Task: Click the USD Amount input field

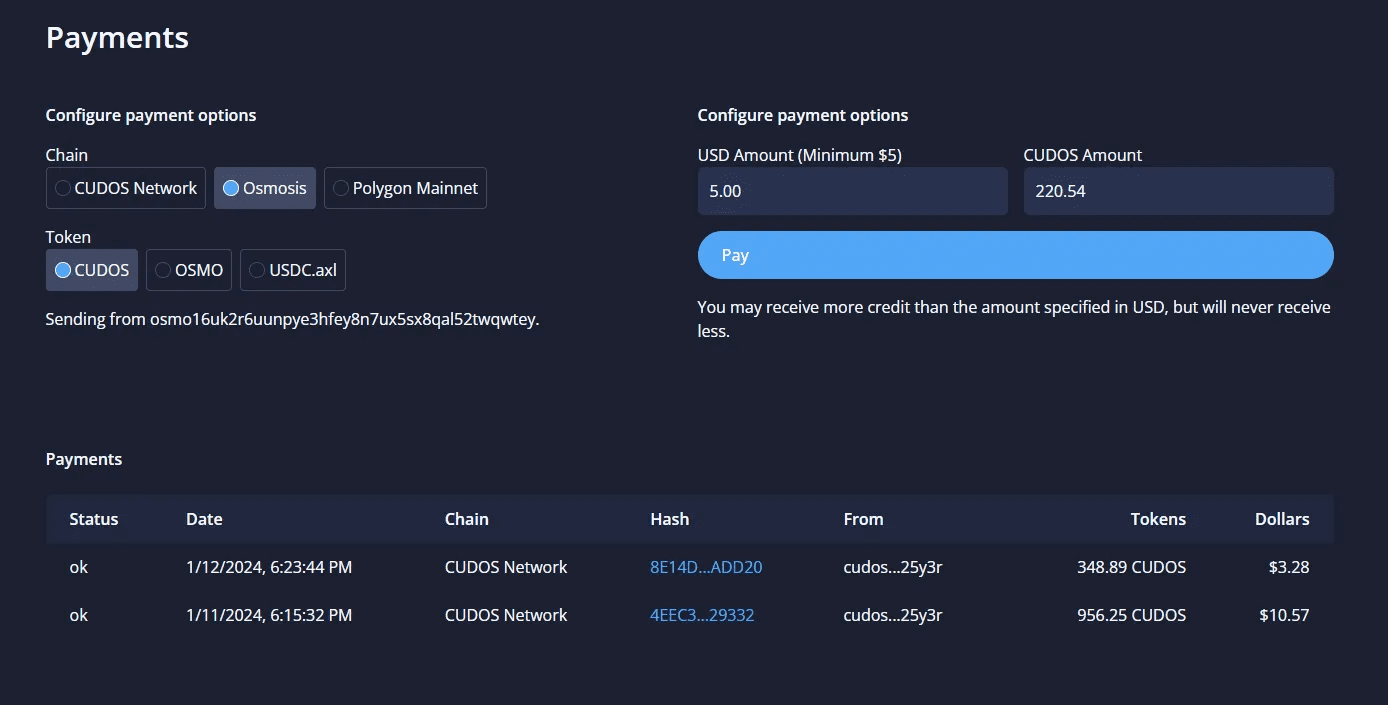Action: click(852, 191)
